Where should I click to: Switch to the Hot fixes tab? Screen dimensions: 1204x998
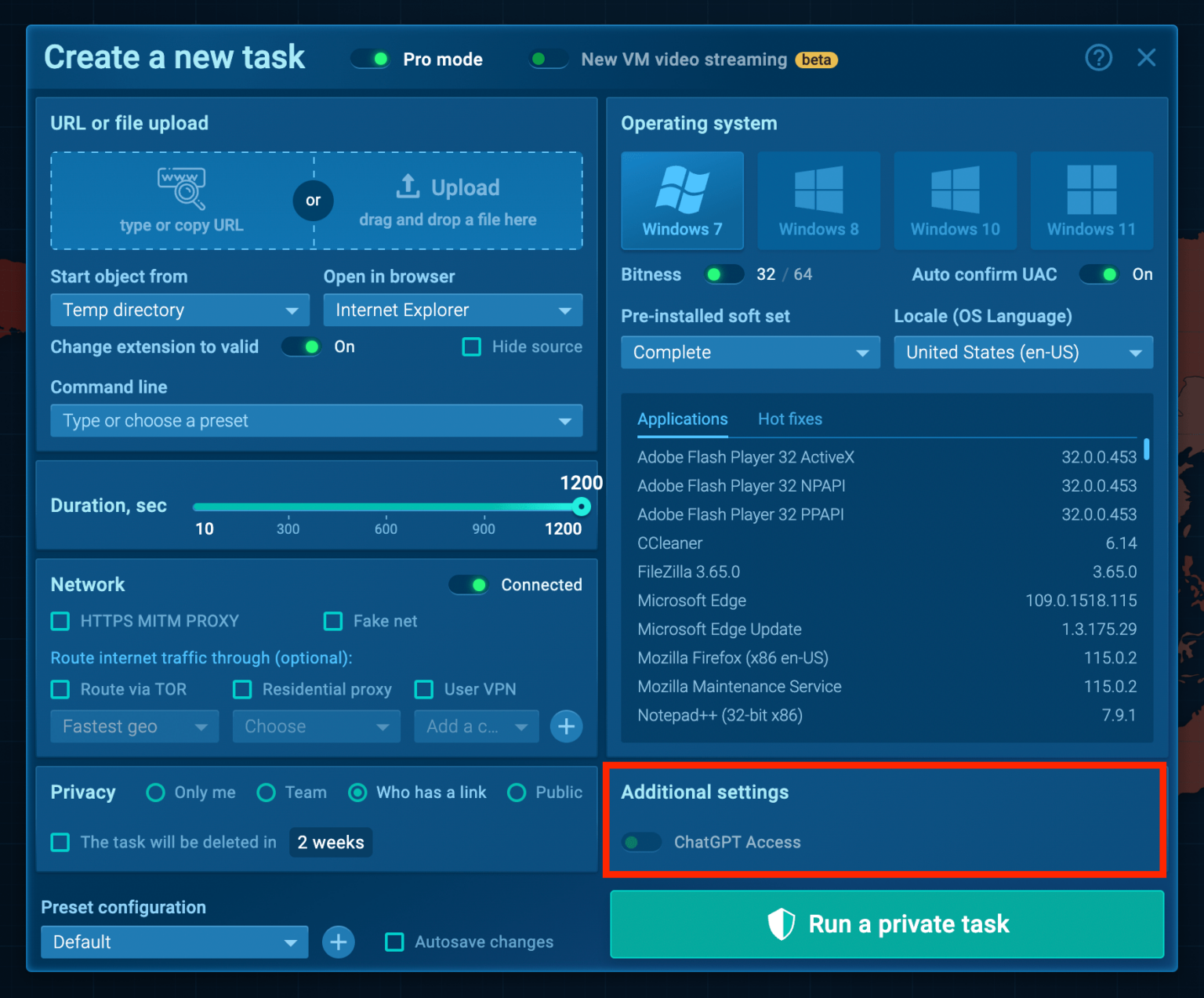tap(790, 419)
